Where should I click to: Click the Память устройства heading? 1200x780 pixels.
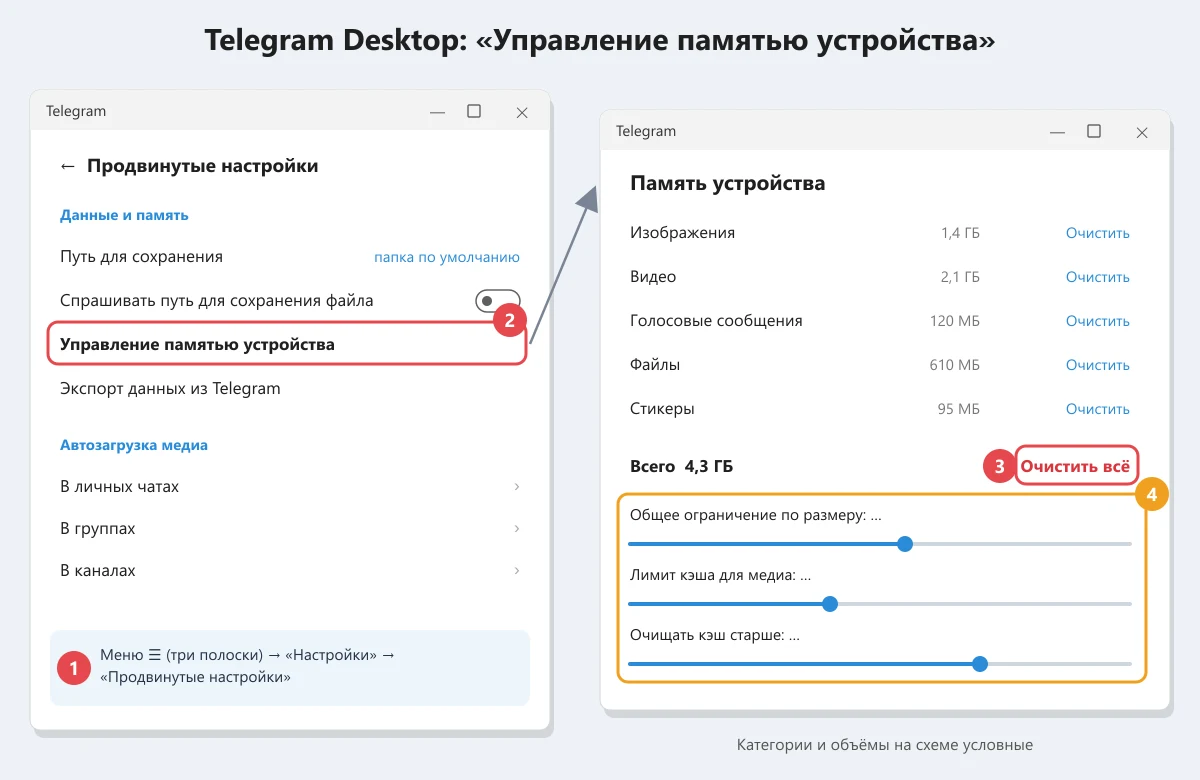pyautogui.click(x=727, y=184)
